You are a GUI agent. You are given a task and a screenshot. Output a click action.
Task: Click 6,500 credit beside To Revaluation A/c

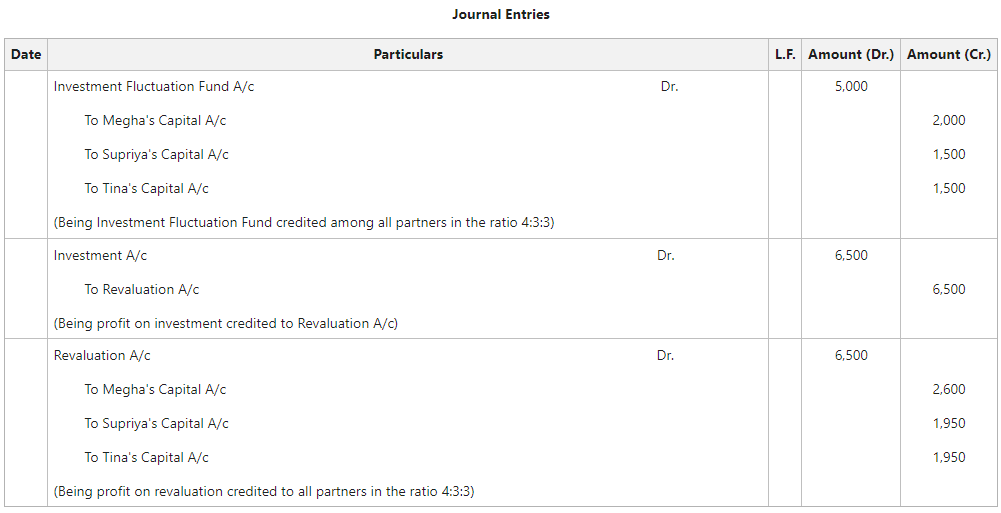(x=948, y=290)
